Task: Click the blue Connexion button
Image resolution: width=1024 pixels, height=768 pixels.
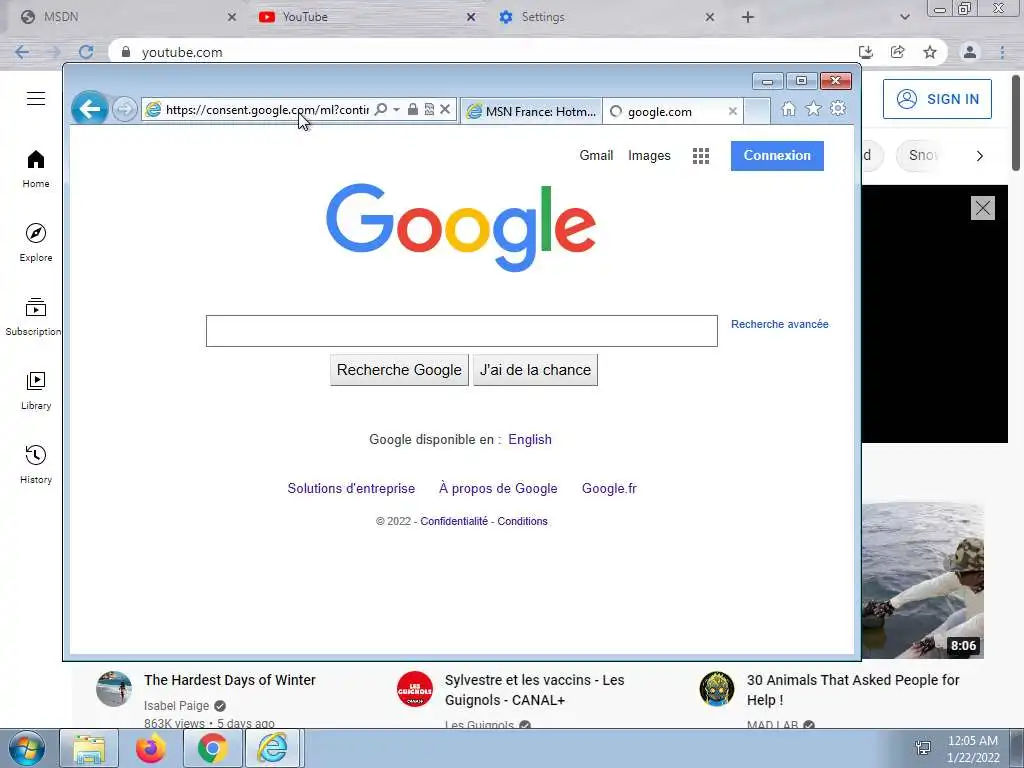Action: pos(777,155)
